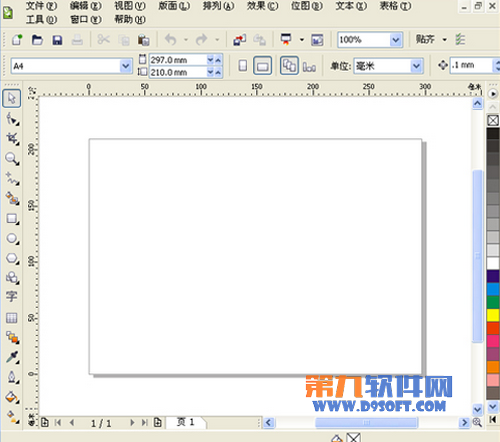The height and width of the screenshot is (442, 500).
Task: Go to the next page arrow
Action: point(132,423)
